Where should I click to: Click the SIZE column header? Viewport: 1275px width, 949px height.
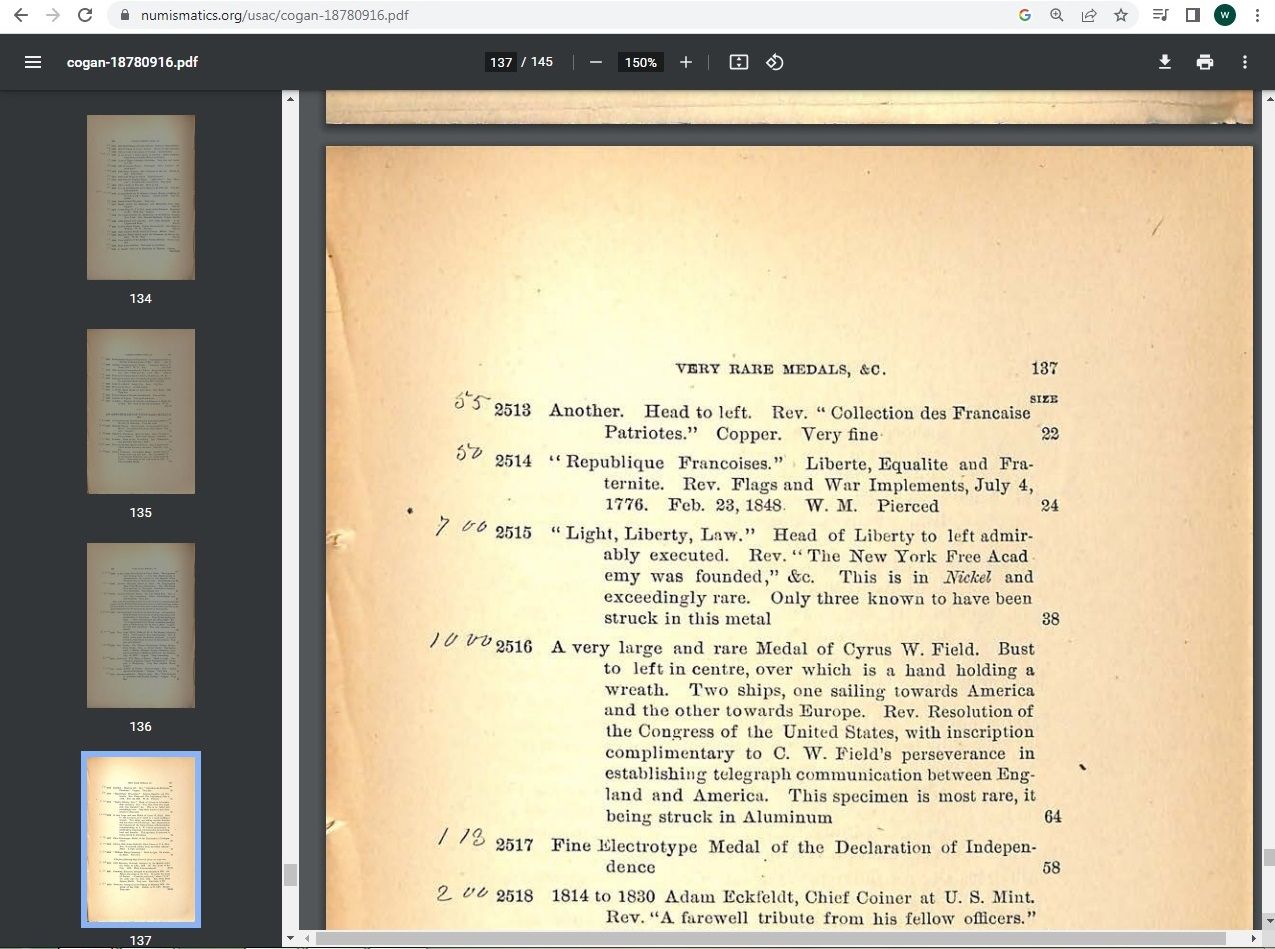1044,398
